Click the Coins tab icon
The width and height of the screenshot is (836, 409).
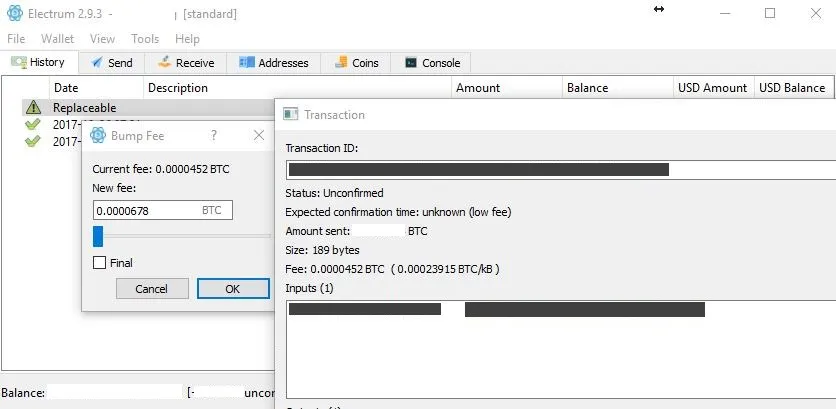pos(341,62)
